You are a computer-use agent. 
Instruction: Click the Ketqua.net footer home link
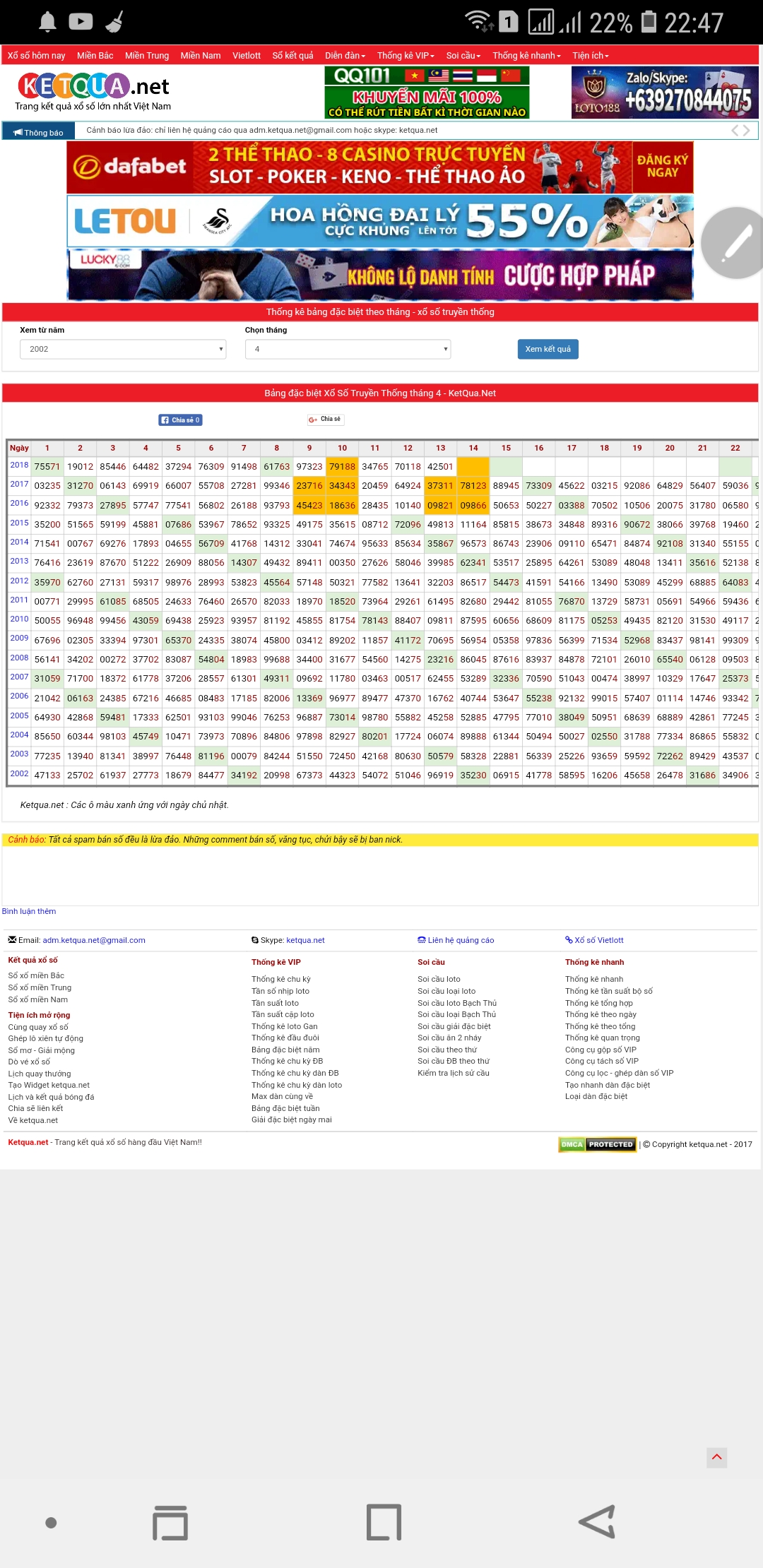[28, 1142]
